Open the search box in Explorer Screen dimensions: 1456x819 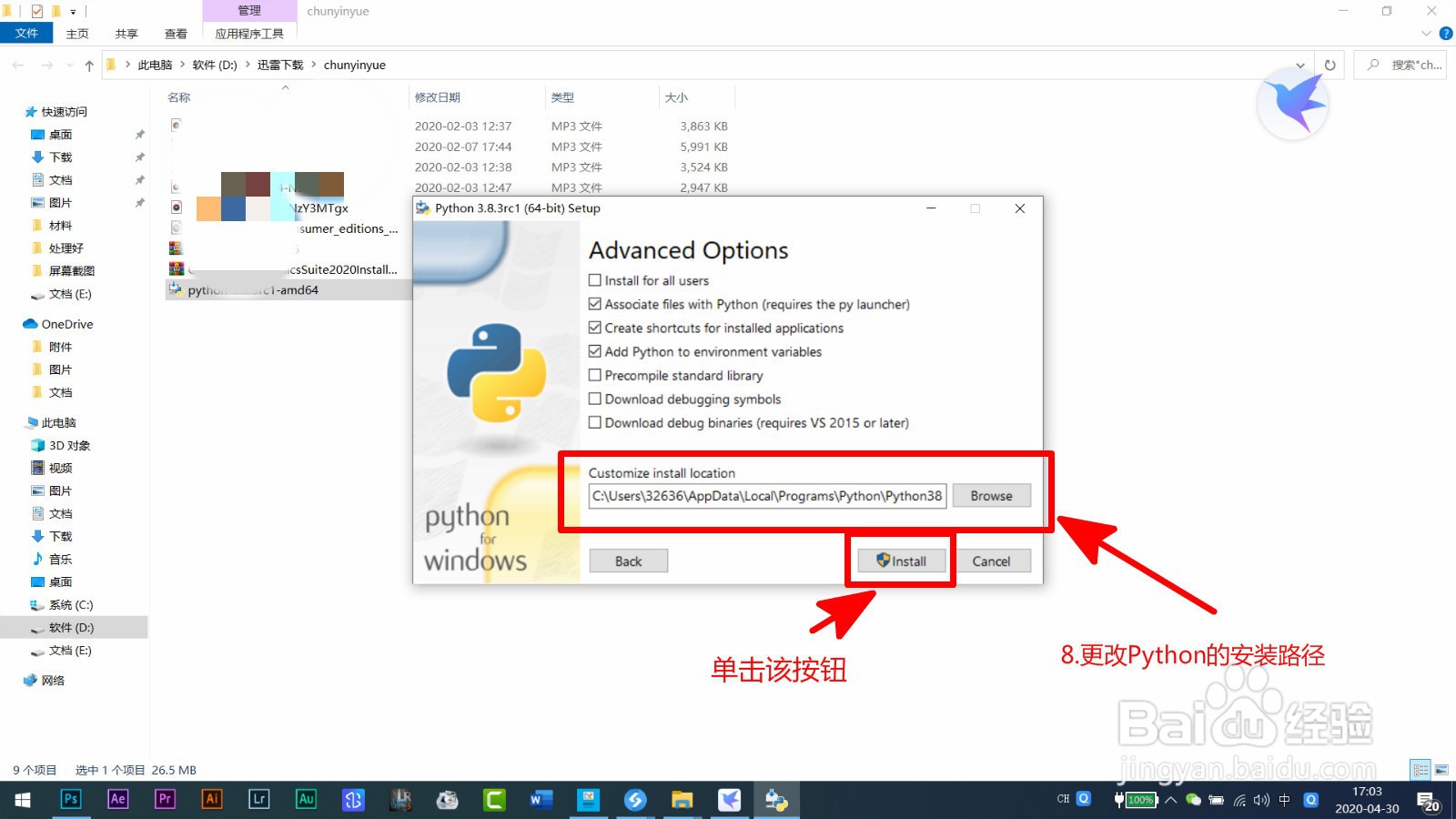[x=1400, y=65]
